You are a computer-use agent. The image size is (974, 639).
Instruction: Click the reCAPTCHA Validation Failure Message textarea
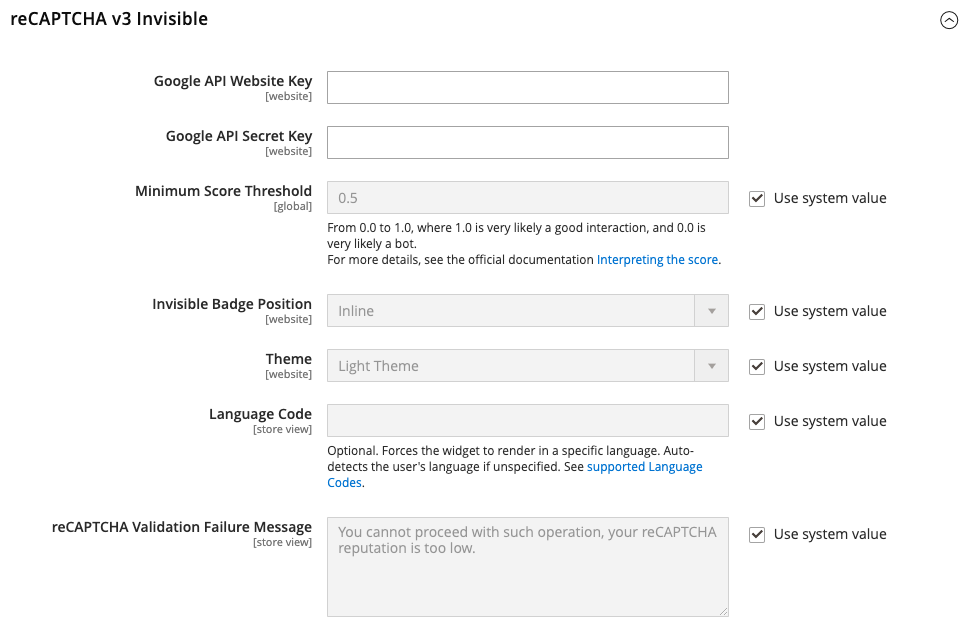click(527, 567)
